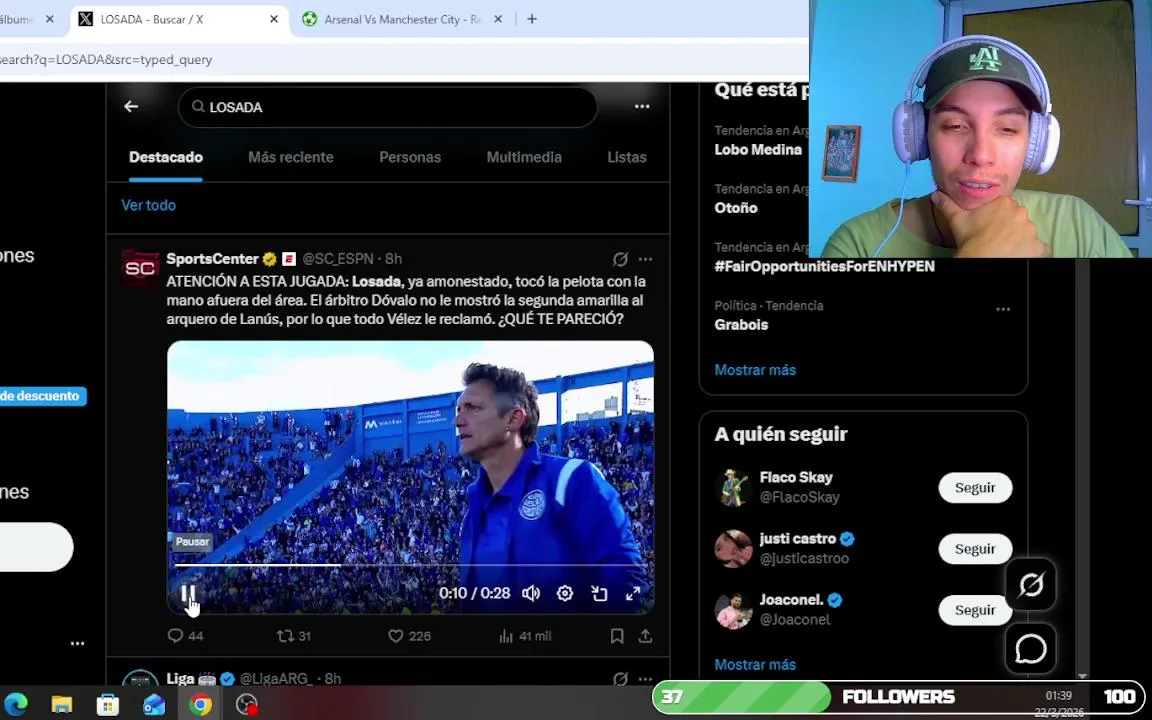Open floating messages chat button
The width and height of the screenshot is (1152, 720).
[1031, 649]
